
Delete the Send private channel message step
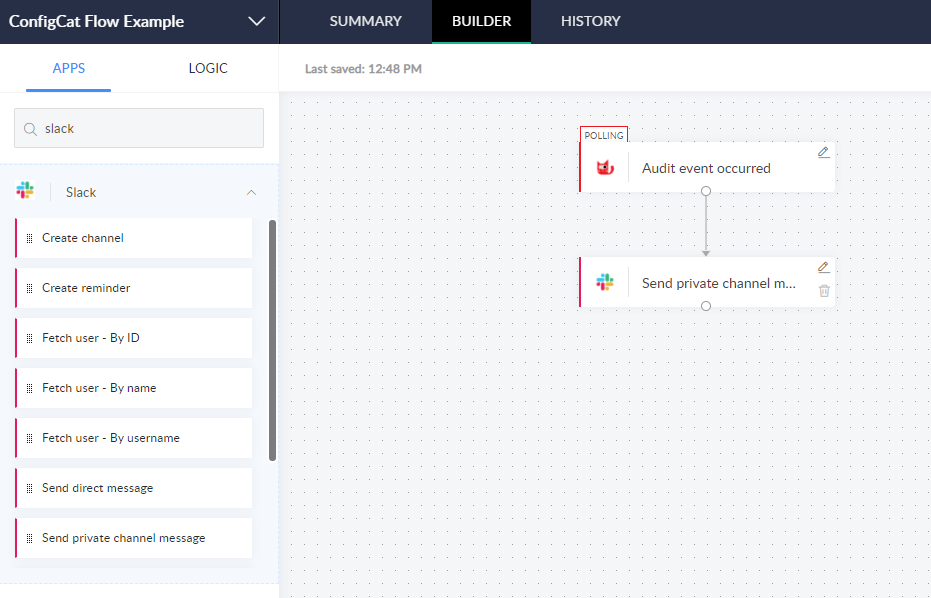823,291
